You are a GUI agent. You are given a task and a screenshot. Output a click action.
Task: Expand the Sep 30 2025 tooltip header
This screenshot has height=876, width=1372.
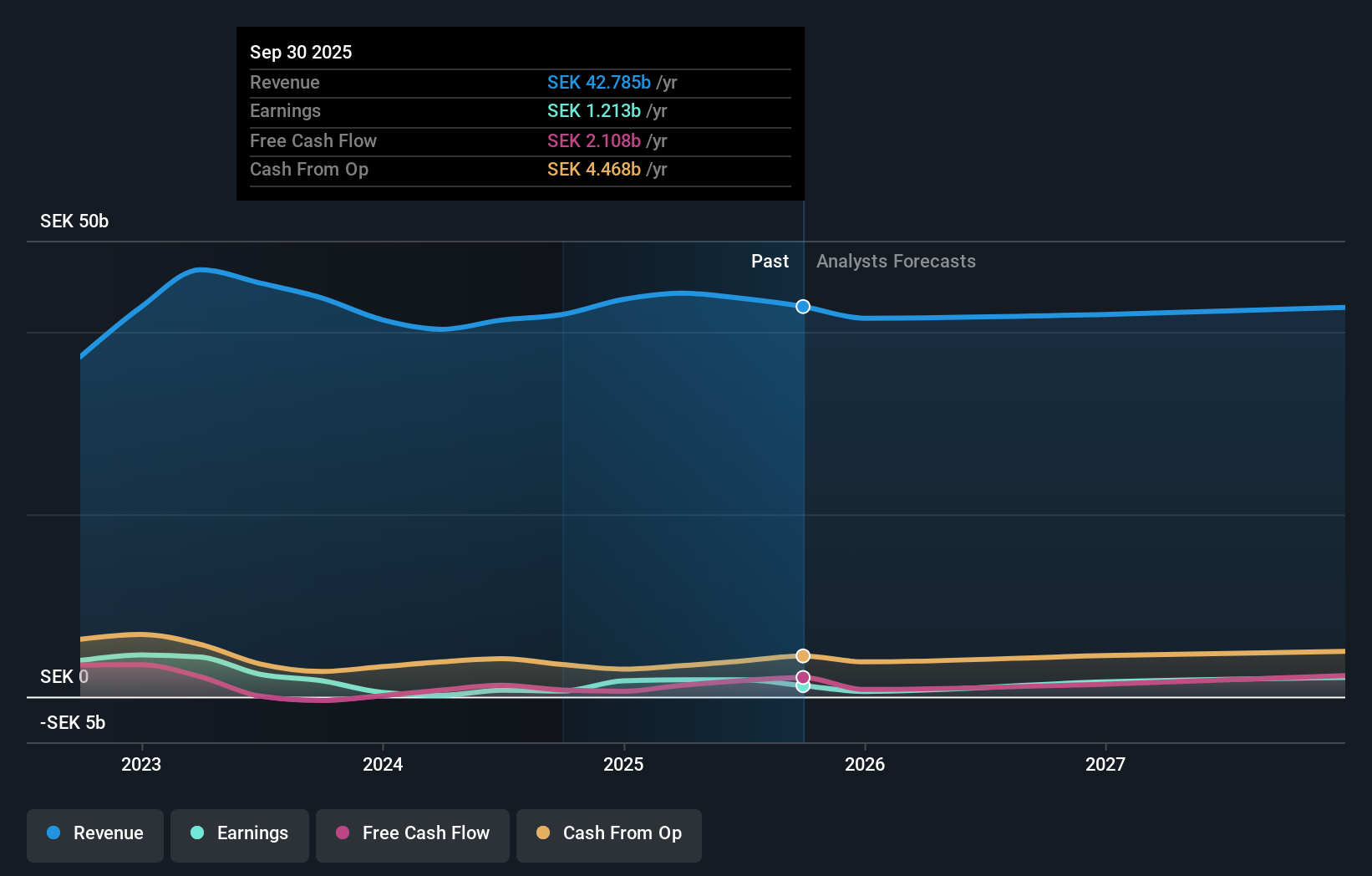click(301, 52)
